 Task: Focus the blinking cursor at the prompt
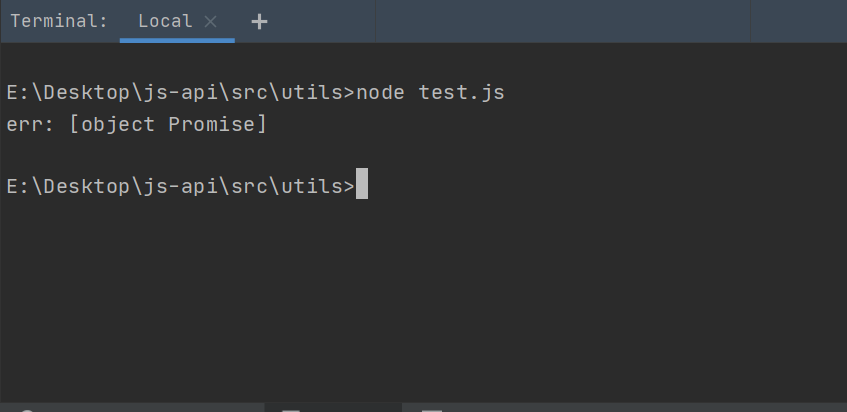(362, 186)
